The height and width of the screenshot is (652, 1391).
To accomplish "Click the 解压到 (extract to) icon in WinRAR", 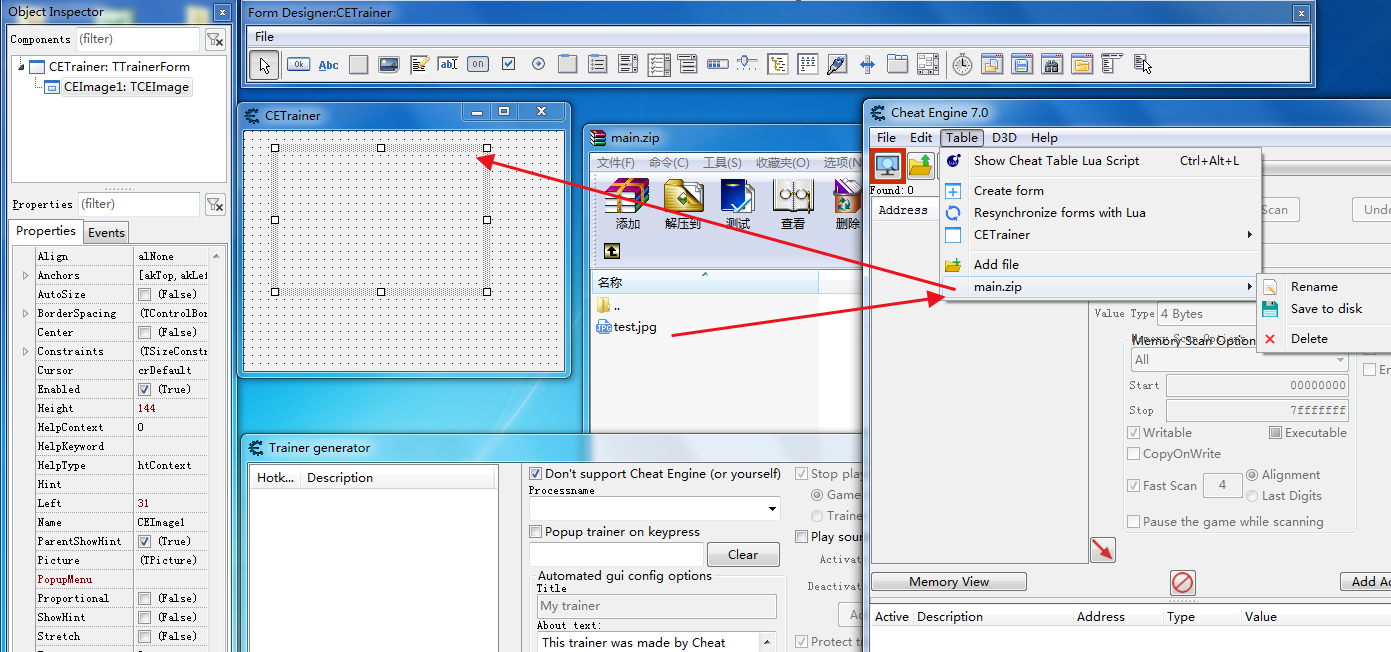I will [x=683, y=204].
